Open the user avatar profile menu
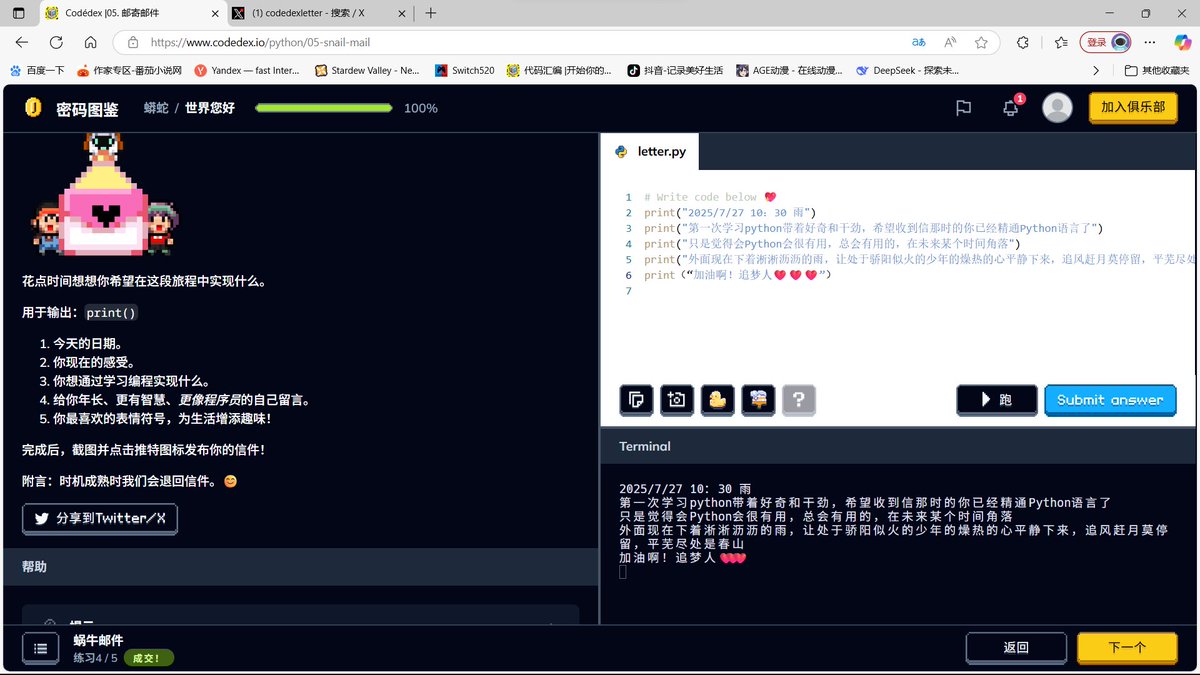1200x675 pixels. point(1057,108)
